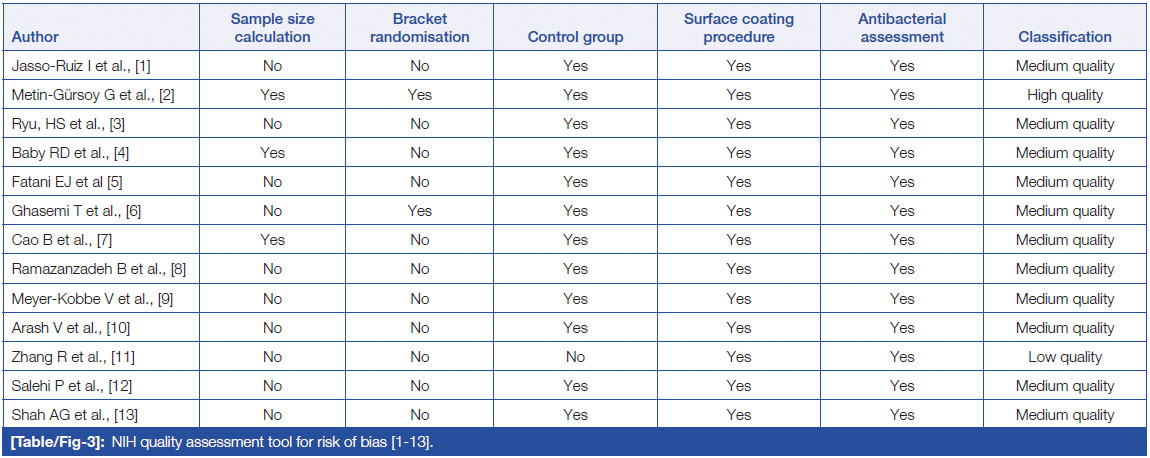This screenshot has width=1150, height=458.
Task: Click the Low quality classification cell
Action: coord(1064,357)
